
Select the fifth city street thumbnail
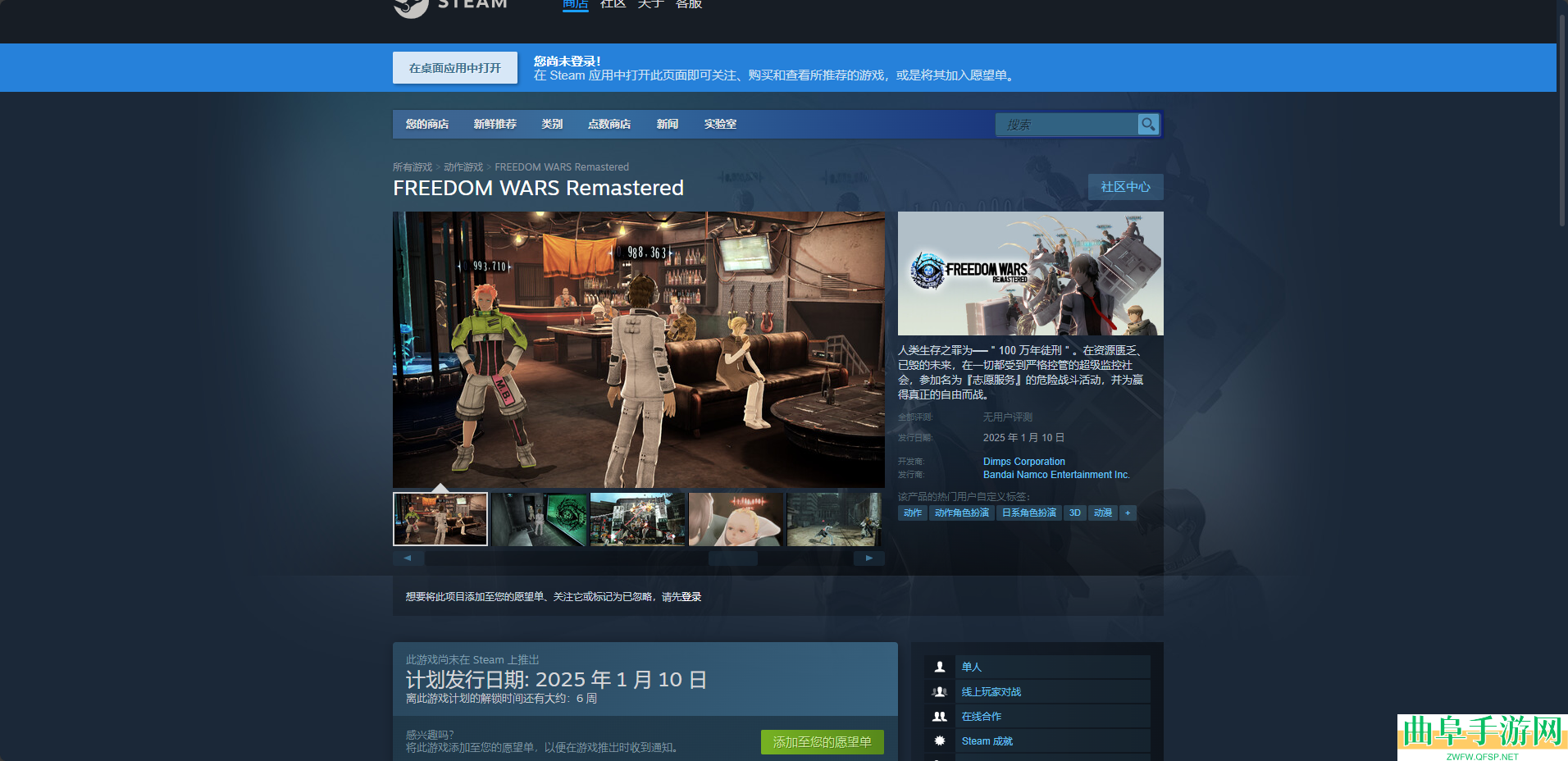click(x=834, y=519)
